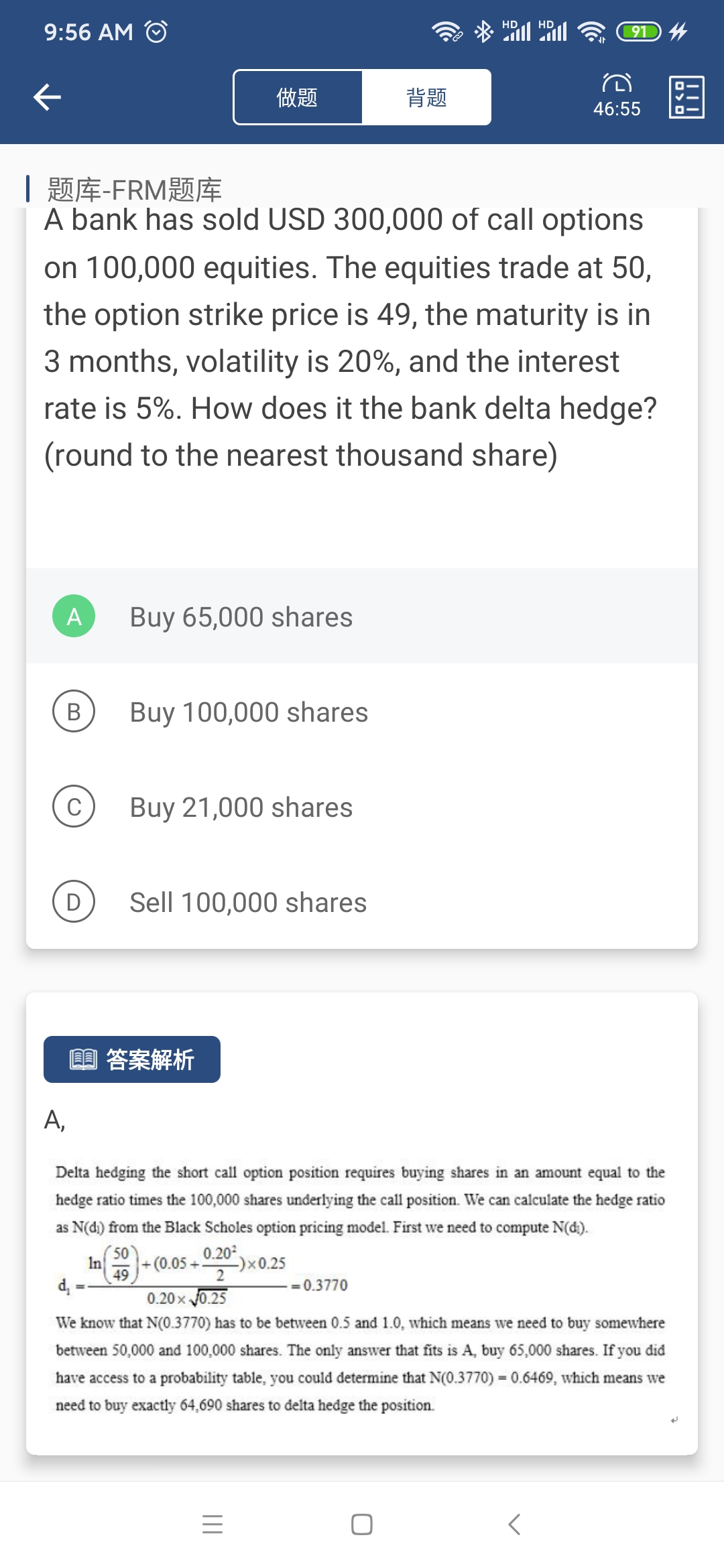Tap the 答案解析 button
The width and height of the screenshot is (724, 1568).
pyautogui.click(x=132, y=1059)
